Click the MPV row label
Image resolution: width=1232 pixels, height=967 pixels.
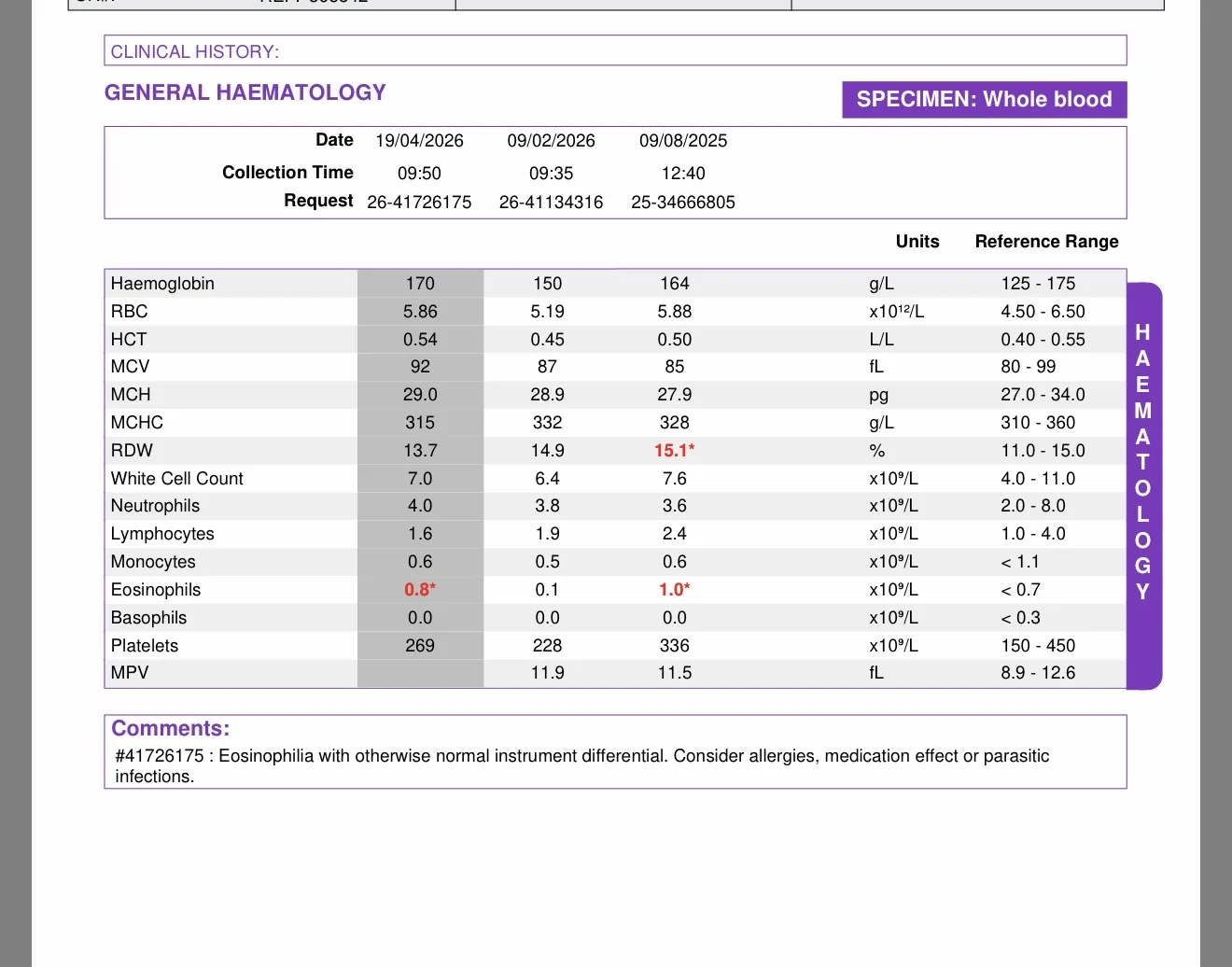pyautogui.click(x=130, y=673)
